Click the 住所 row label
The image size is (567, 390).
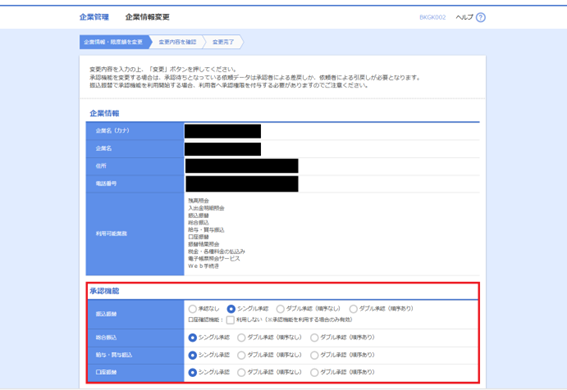point(101,166)
